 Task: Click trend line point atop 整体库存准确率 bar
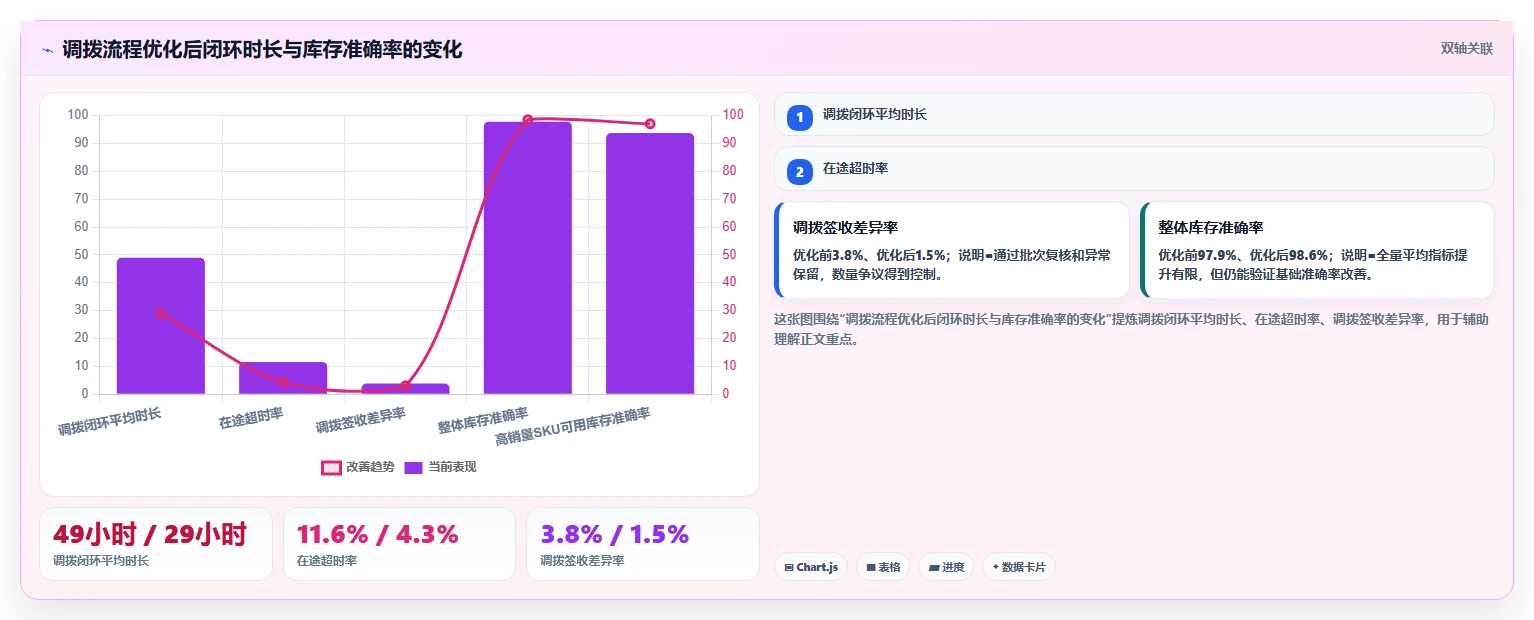coord(528,120)
